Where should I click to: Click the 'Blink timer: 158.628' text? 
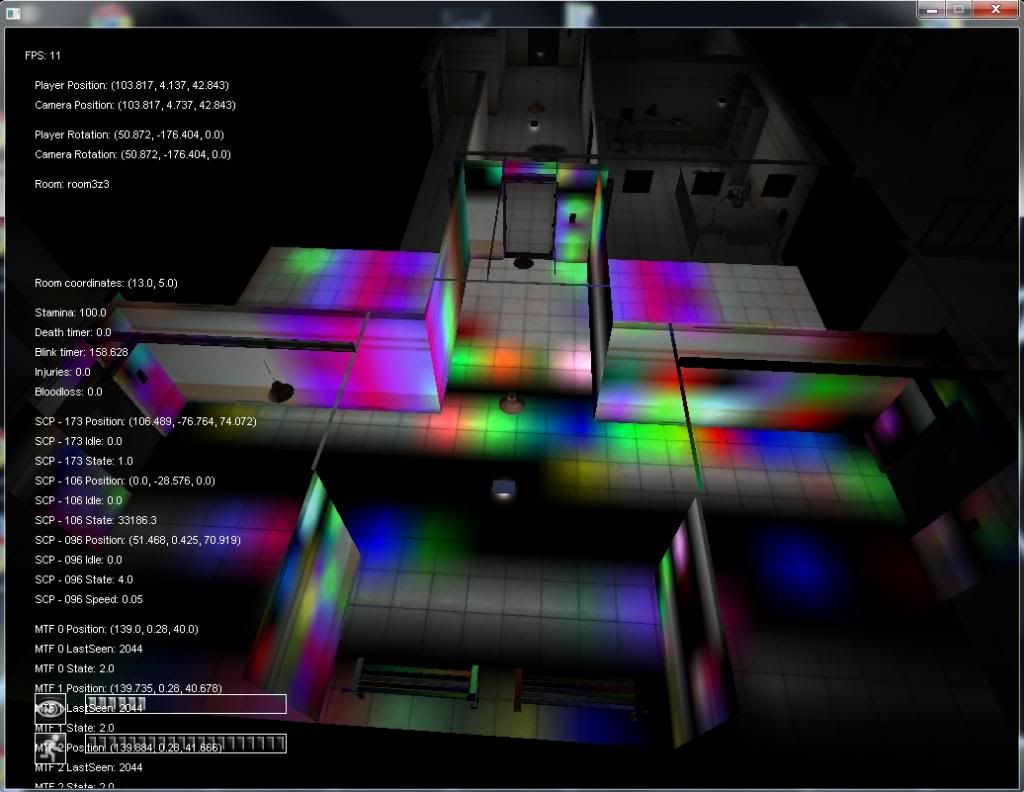pos(81,352)
